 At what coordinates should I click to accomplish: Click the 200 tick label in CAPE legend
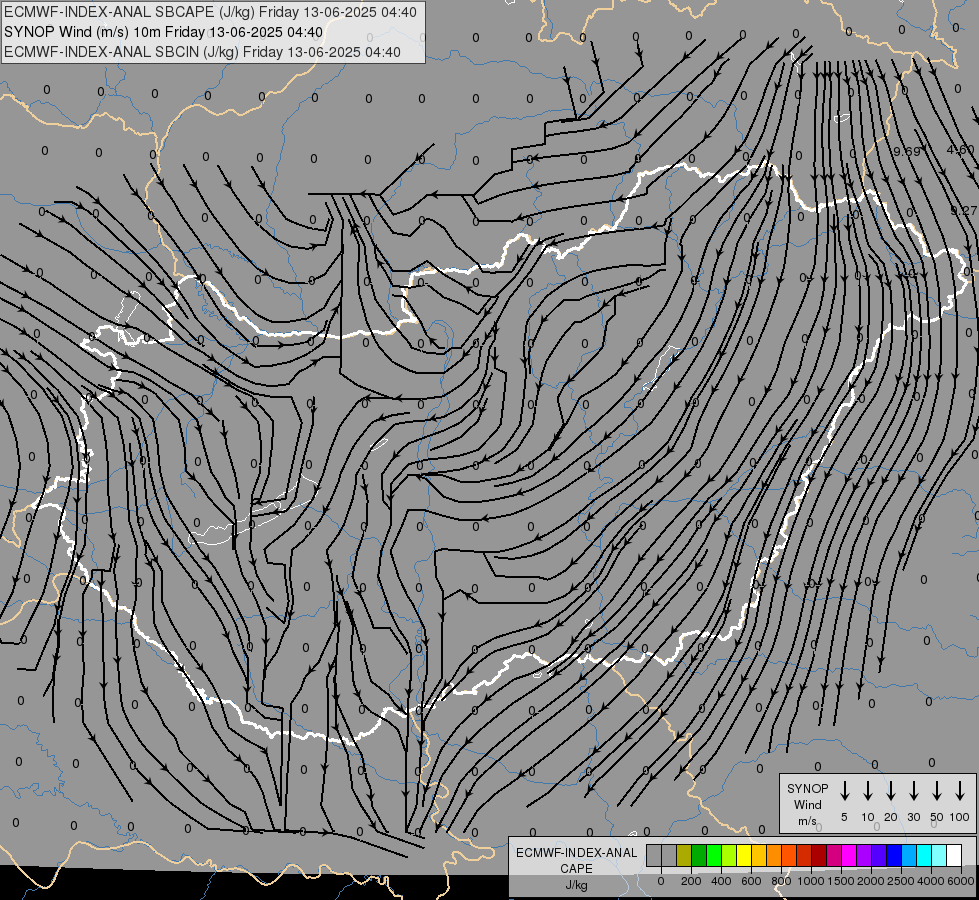(691, 881)
